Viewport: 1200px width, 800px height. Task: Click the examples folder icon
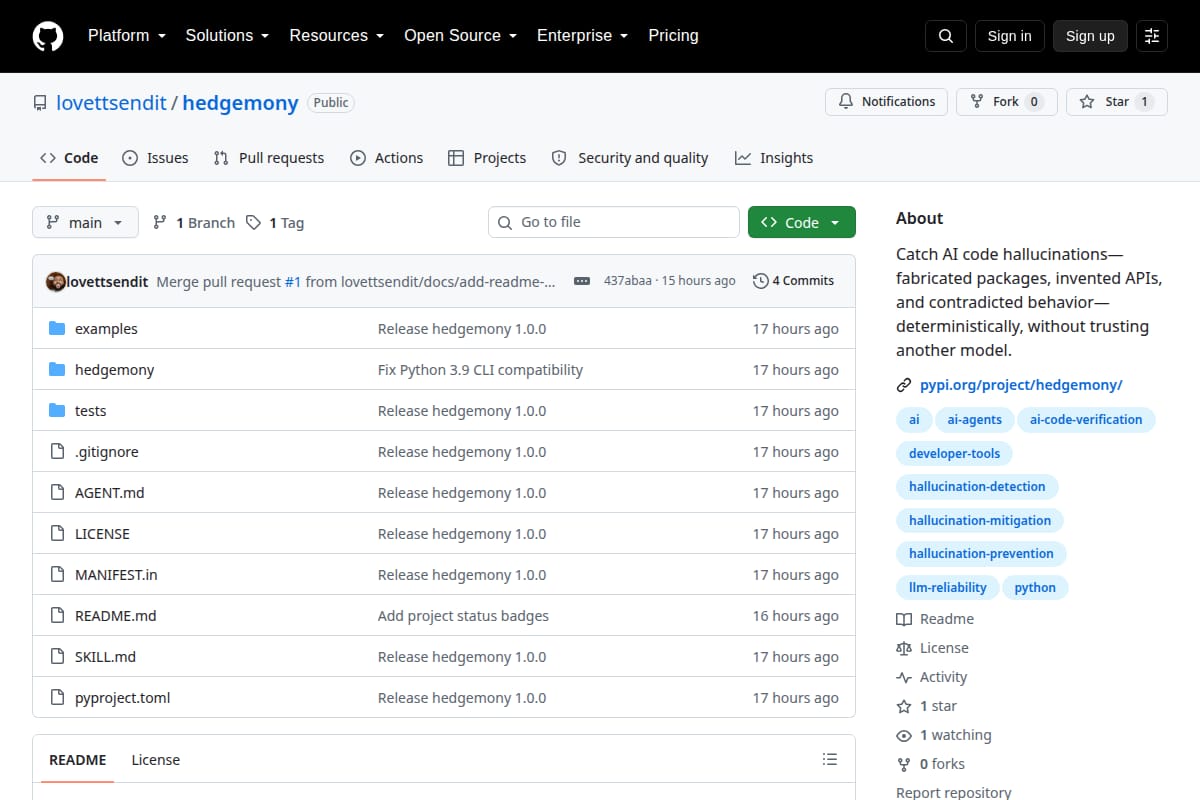pyautogui.click(x=57, y=329)
